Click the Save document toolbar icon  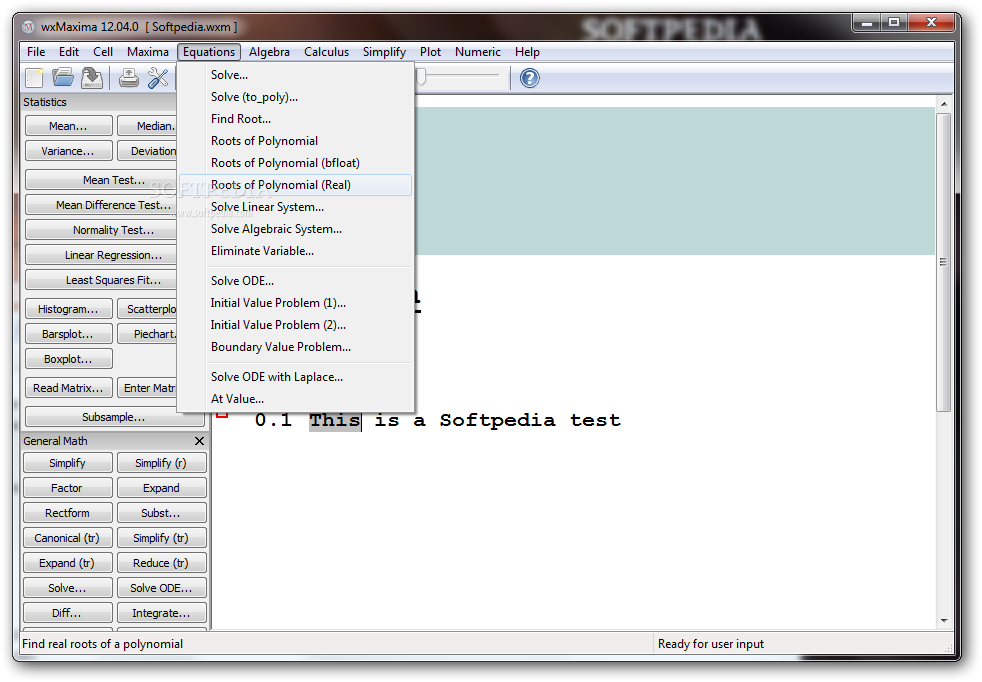click(91, 78)
